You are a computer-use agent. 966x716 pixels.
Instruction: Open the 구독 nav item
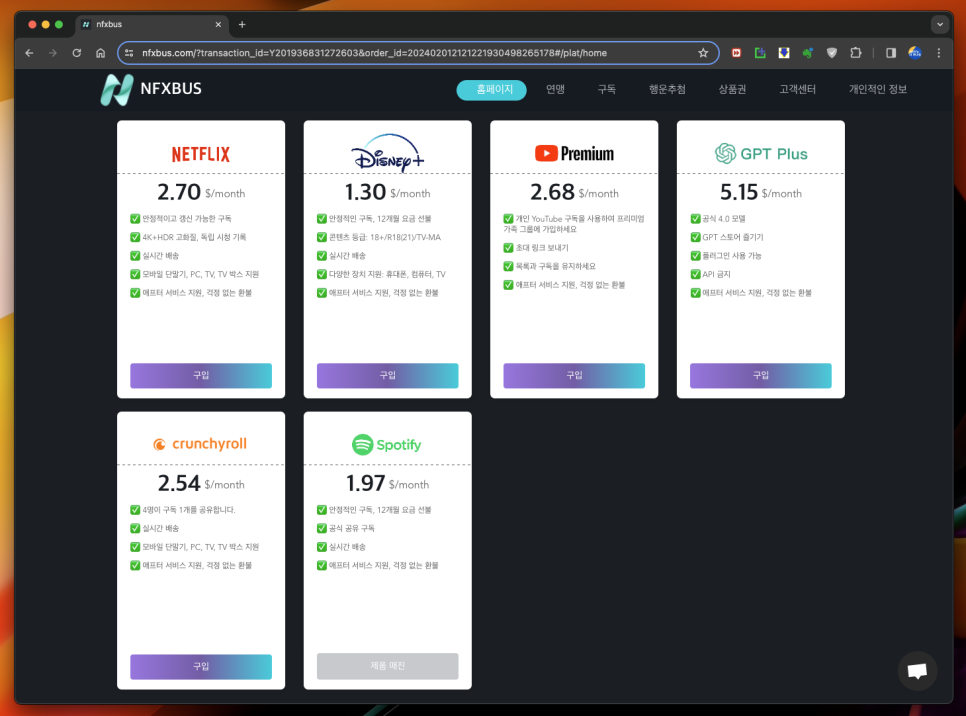click(607, 89)
